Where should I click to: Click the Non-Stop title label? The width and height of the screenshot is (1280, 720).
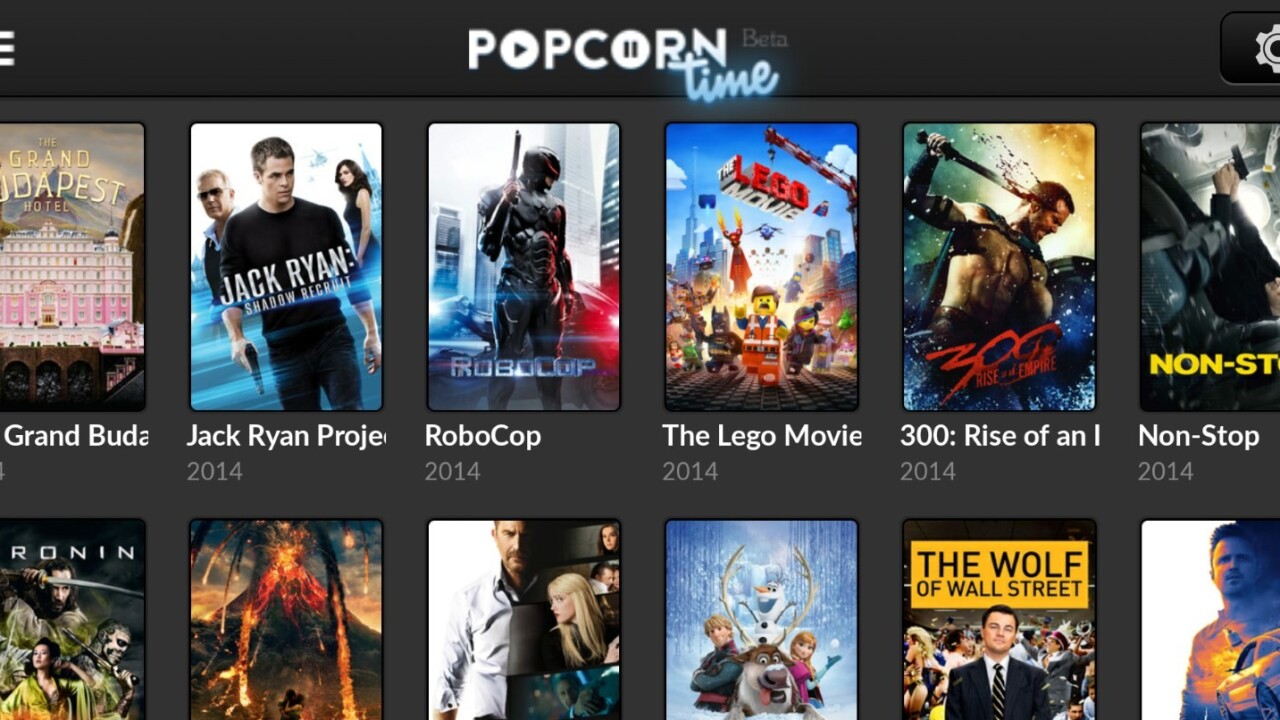click(1198, 436)
